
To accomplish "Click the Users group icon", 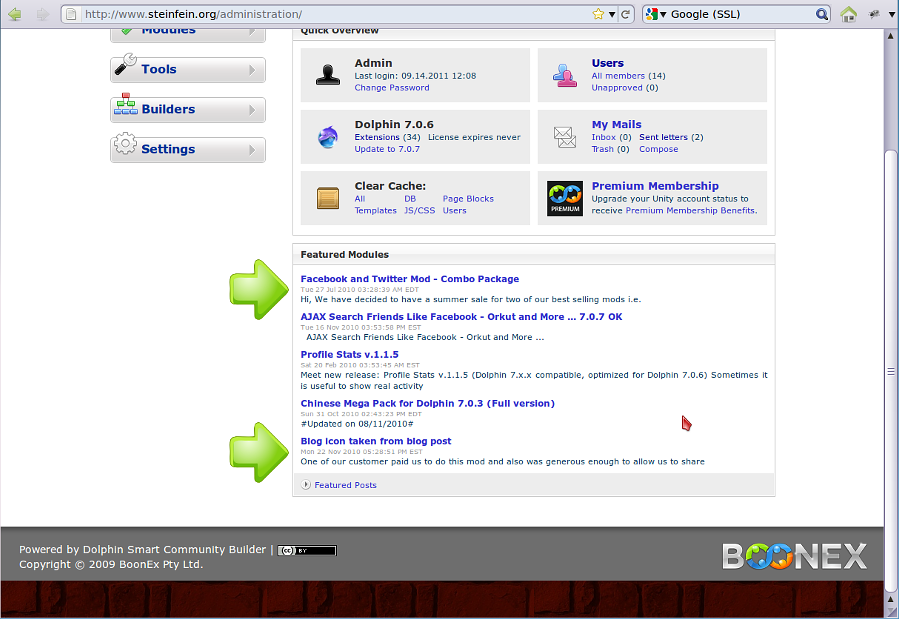I will tap(565, 75).
